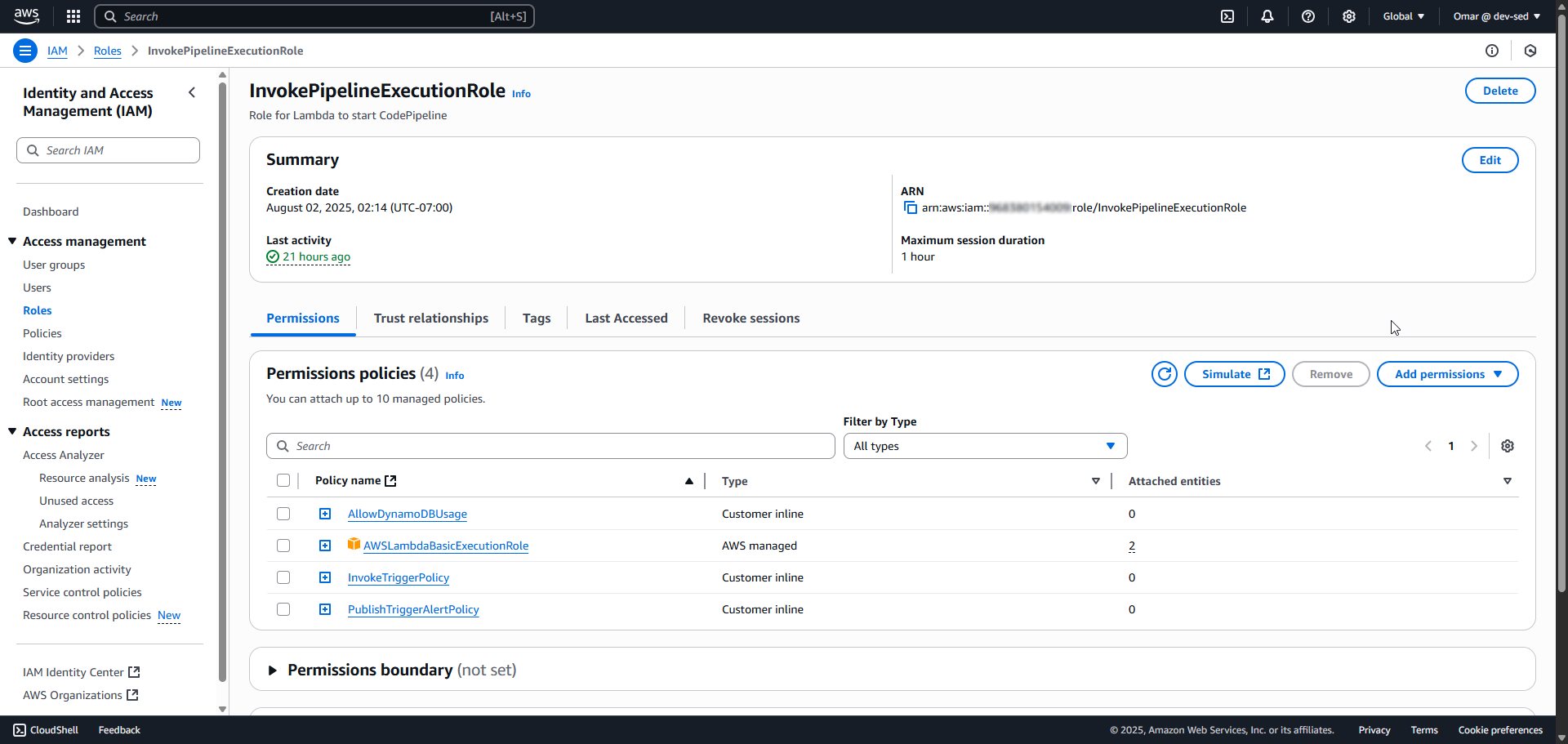This screenshot has height=744, width=1568.
Task: Toggle the hamburger navigation menu icon
Action: point(25,51)
